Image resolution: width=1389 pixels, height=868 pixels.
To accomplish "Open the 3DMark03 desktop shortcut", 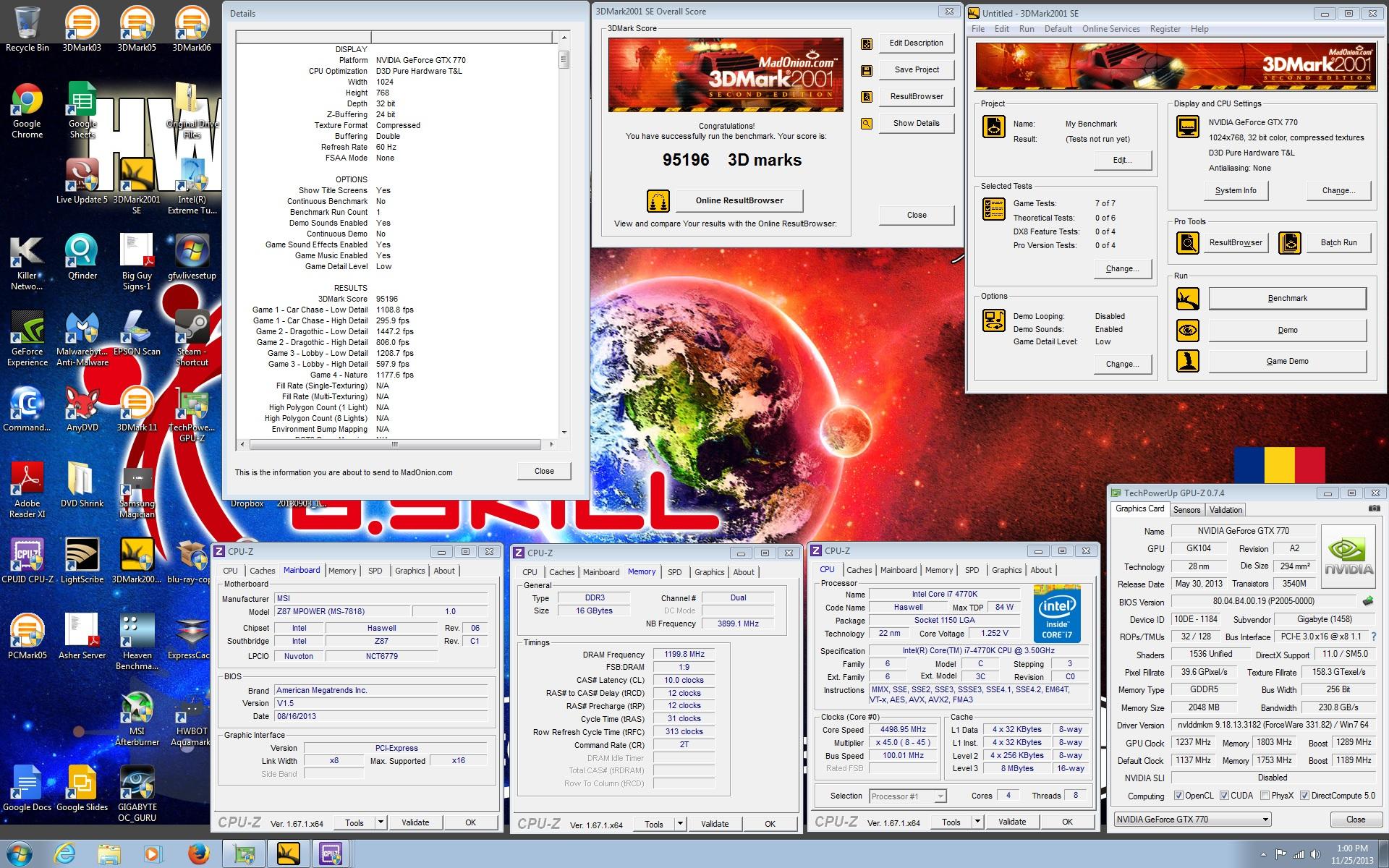I will [82, 30].
